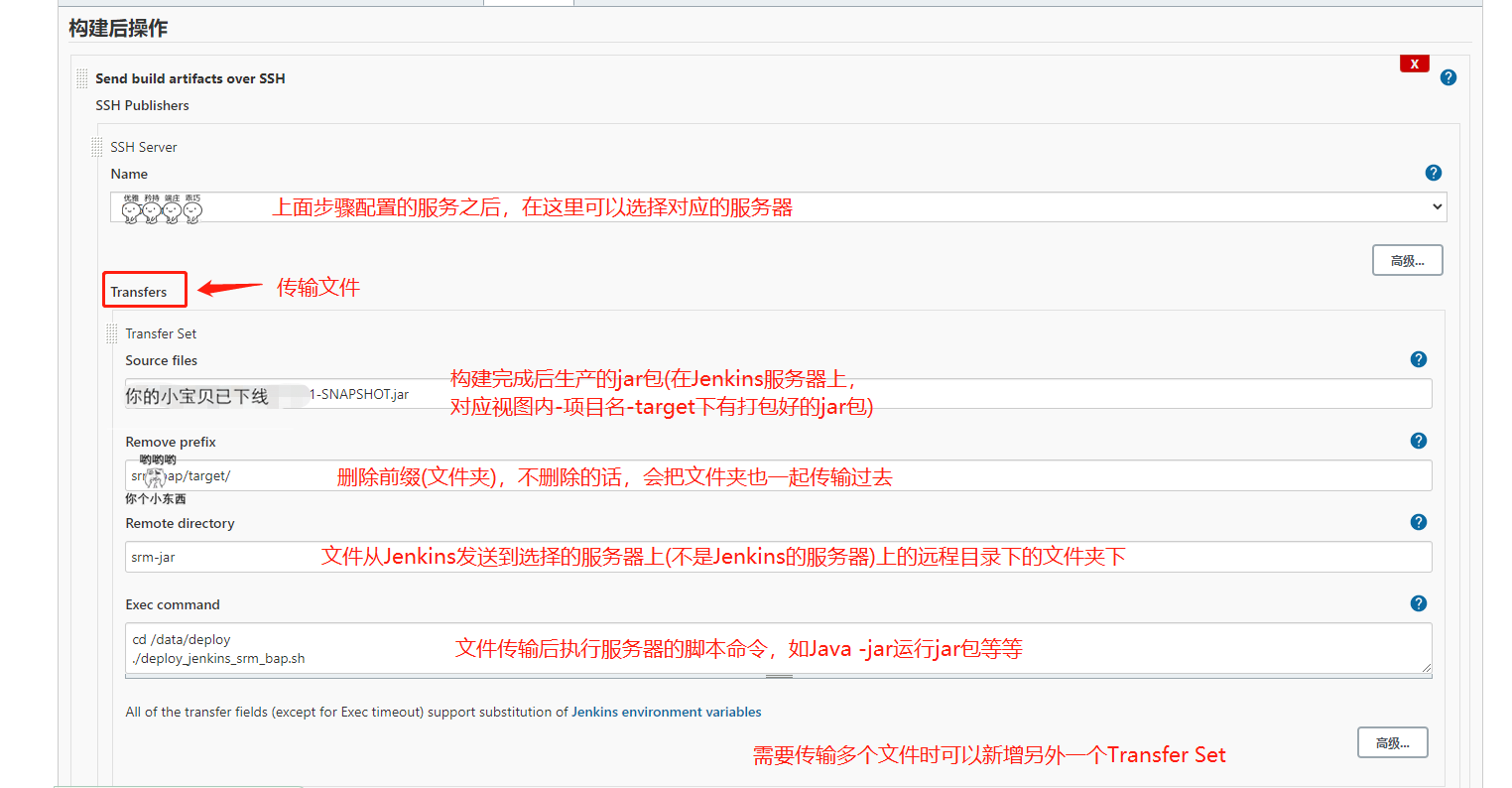Select the Exec command label
Viewport: 1512px width, 788px height.
[173, 604]
